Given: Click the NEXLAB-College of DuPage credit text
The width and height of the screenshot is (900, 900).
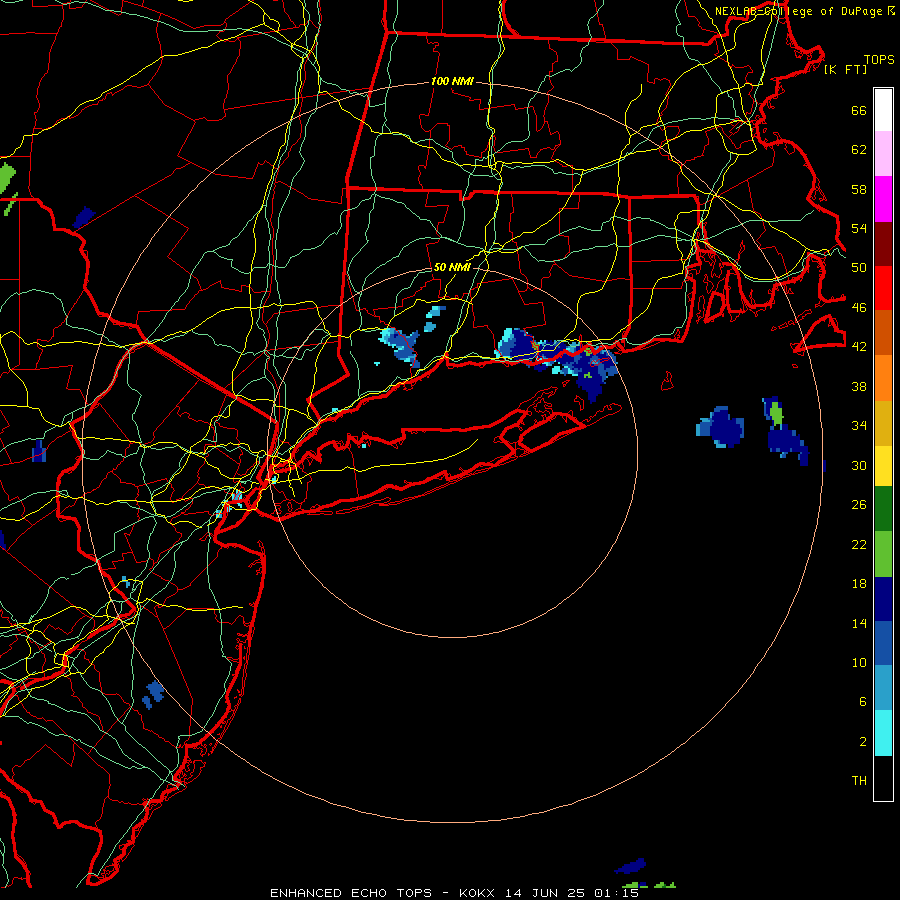Looking at the screenshot, I should [798, 11].
